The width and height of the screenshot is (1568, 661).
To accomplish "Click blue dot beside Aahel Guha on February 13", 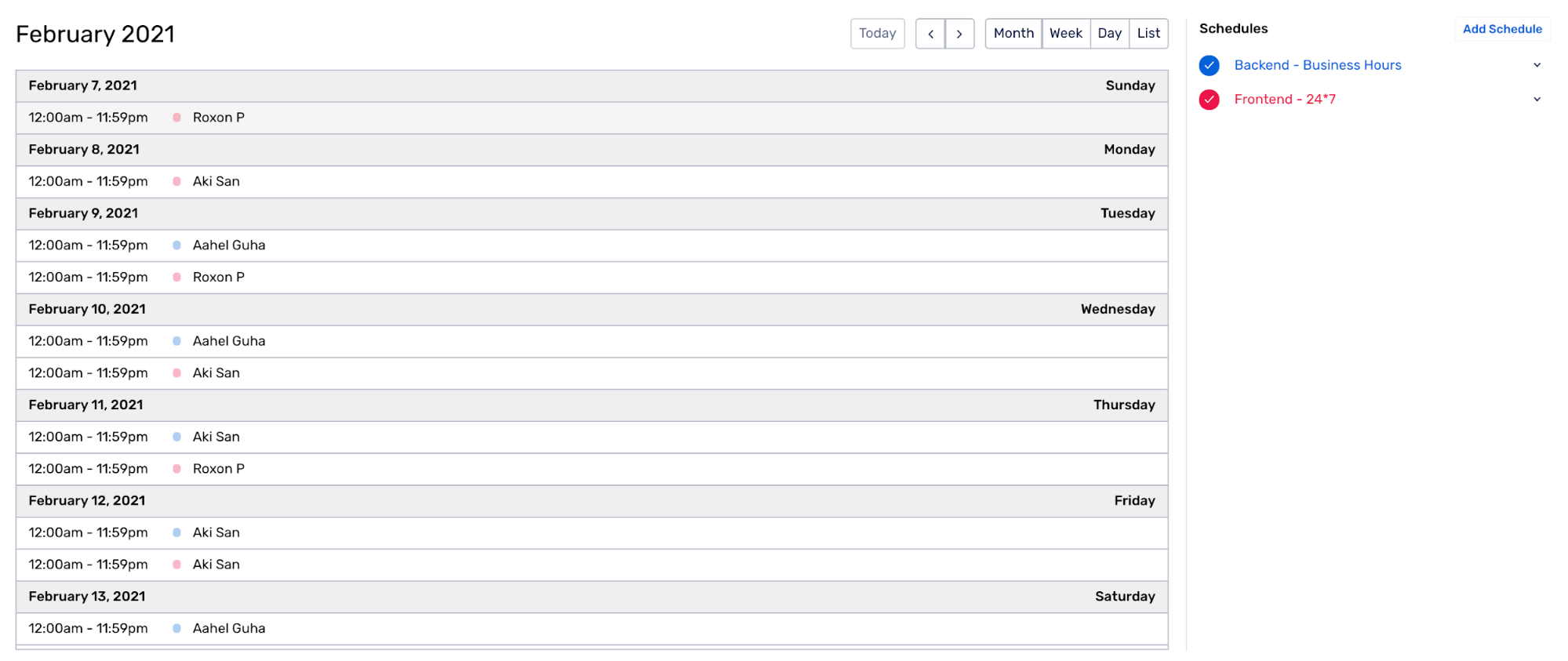I will click(x=177, y=629).
